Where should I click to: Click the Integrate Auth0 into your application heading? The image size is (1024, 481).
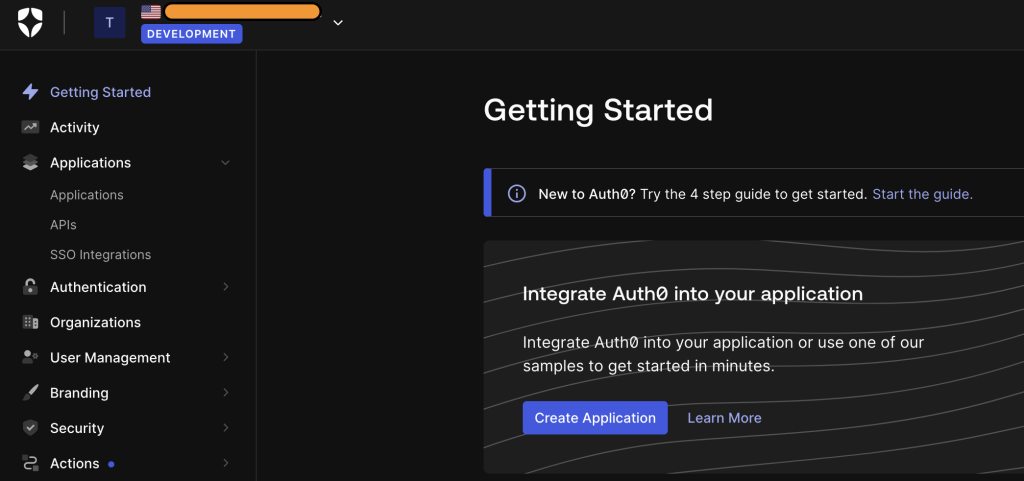(692, 294)
